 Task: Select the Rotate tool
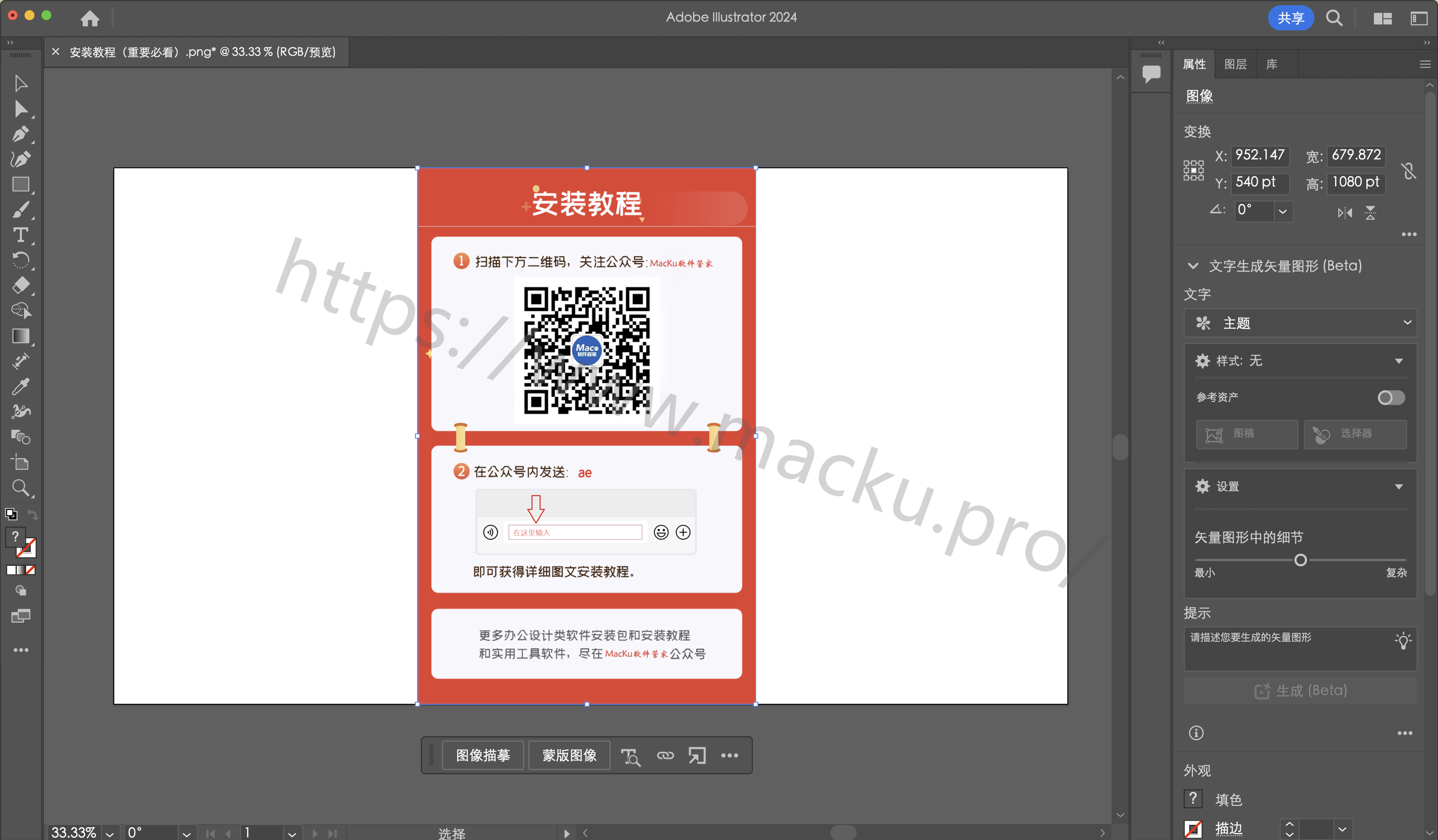[x=21, y=260]
